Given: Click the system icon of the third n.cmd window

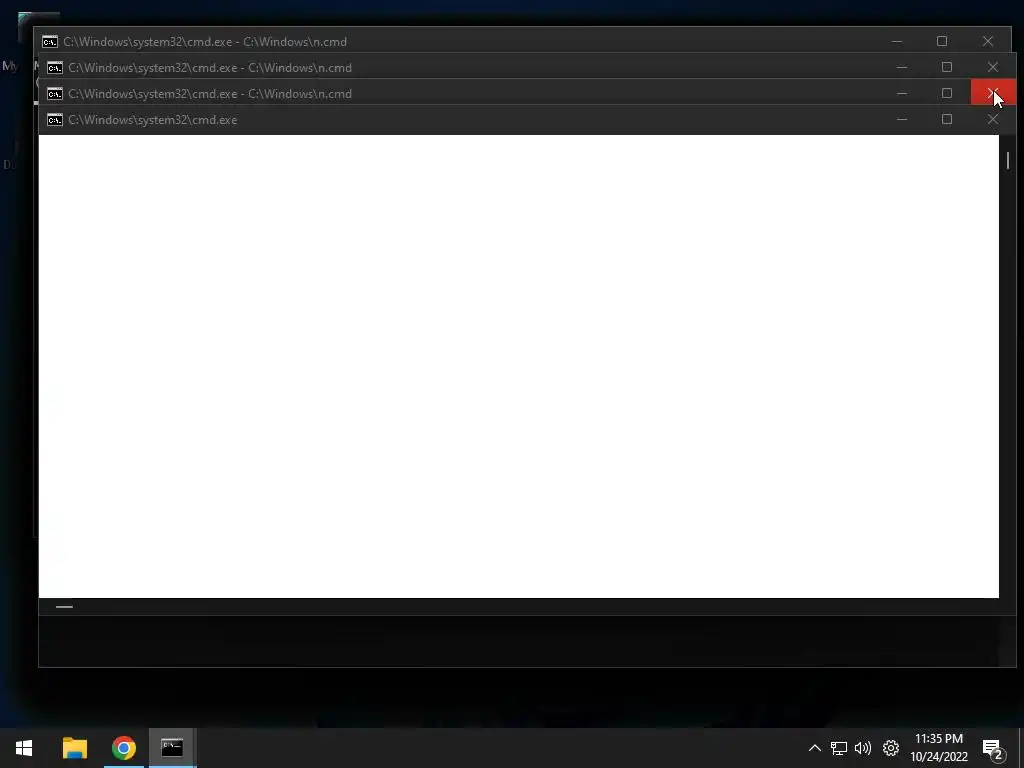Looking at the screenshot, I should pyautogui.click(x=55, y=94).
